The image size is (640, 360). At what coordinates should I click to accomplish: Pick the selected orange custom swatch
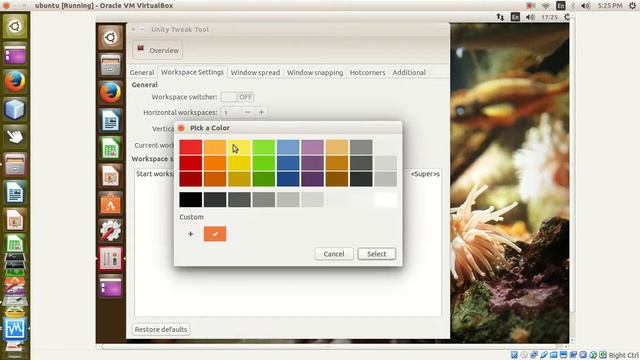pyautogui.click(x=215, y=234)
